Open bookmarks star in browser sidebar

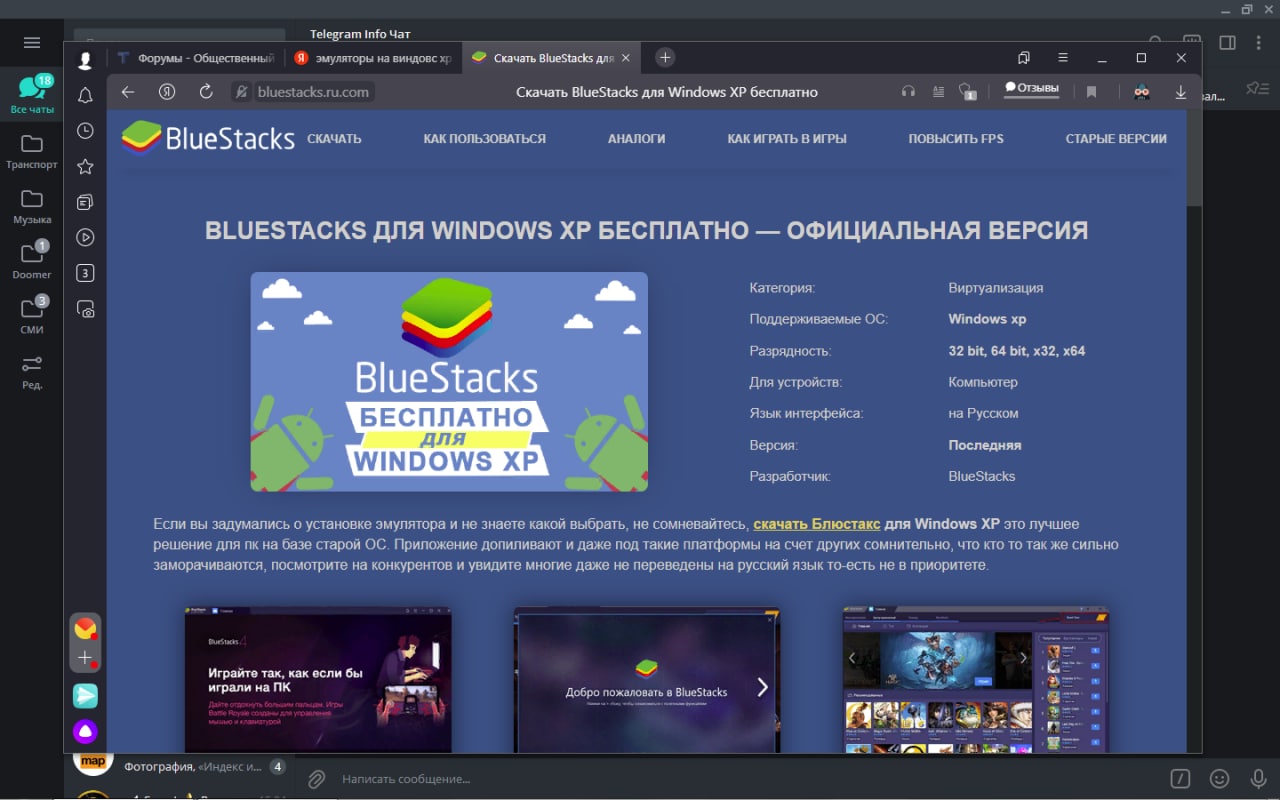point(85,166)
